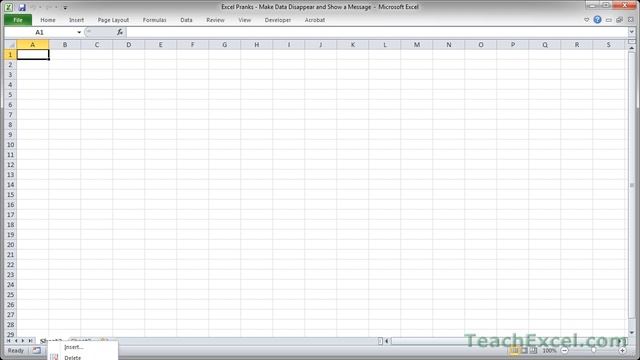The height and width of the screenshot is (360, 640).
Task: Close the workbook with the ribbon-row X icon
Action: coord(630,20)
